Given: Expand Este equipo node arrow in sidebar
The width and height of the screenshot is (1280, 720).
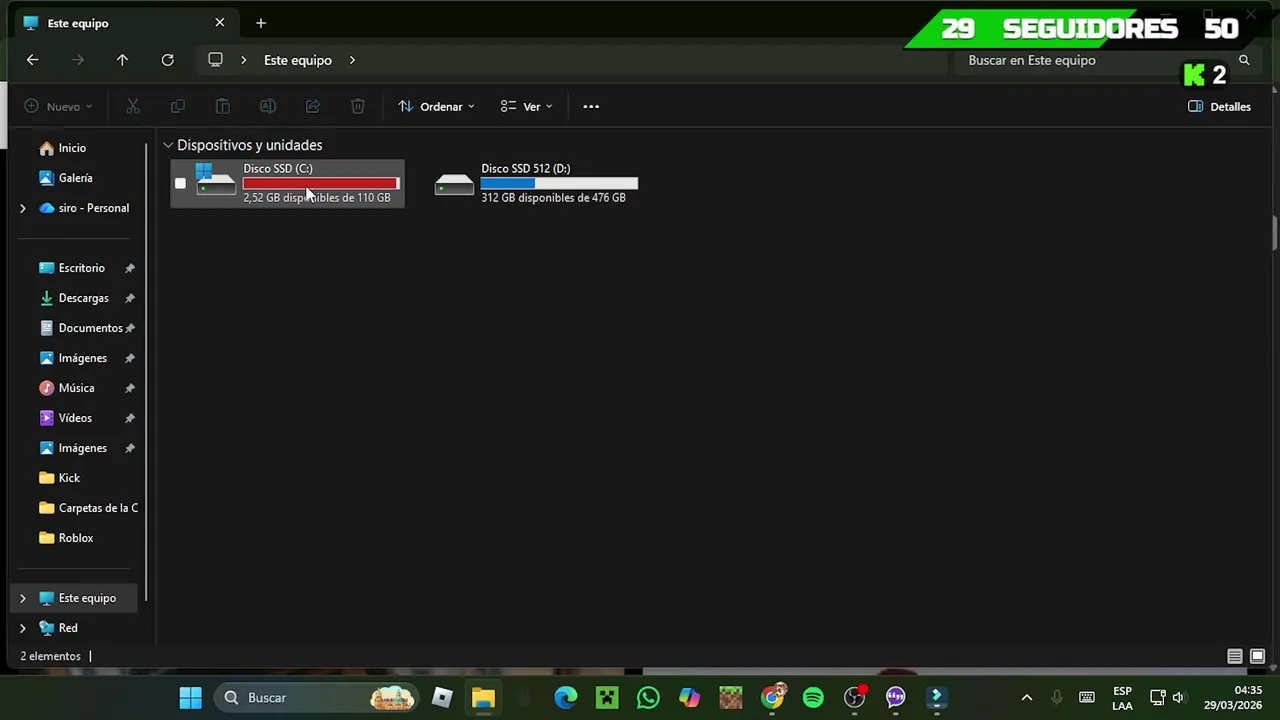Looking at the screenshot, I should [x=22, y=598].
